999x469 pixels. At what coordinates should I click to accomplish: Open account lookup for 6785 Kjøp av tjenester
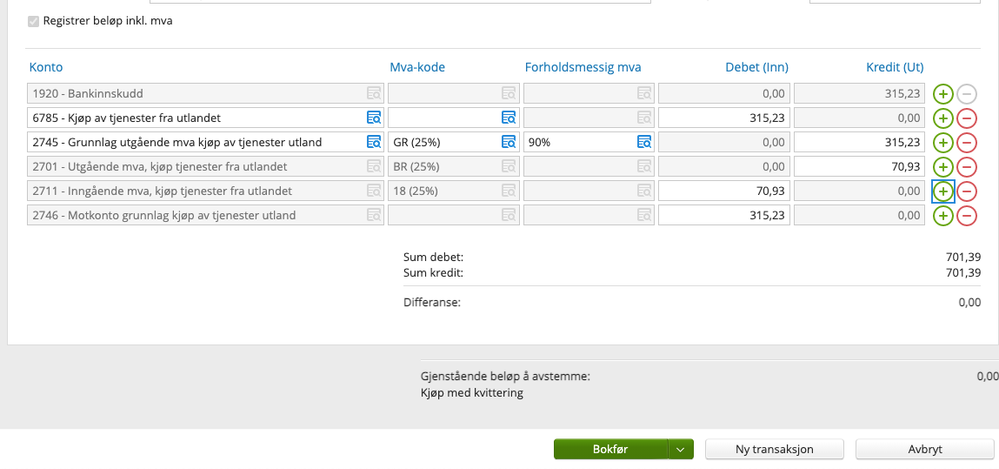click(x=373, y=118)
